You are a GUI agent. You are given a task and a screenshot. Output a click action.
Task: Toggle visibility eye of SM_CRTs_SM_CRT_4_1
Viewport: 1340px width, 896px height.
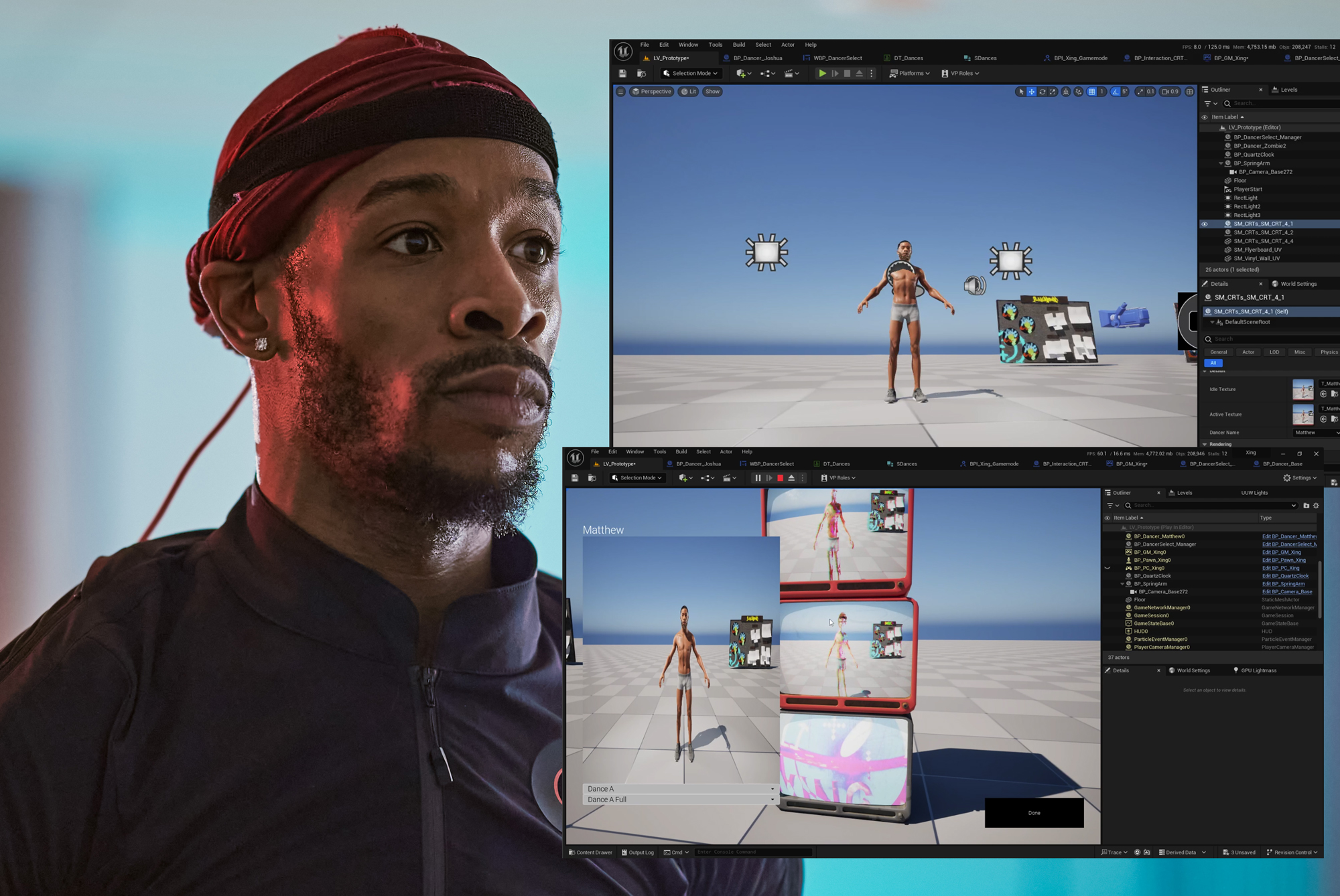click(1205, 224)
